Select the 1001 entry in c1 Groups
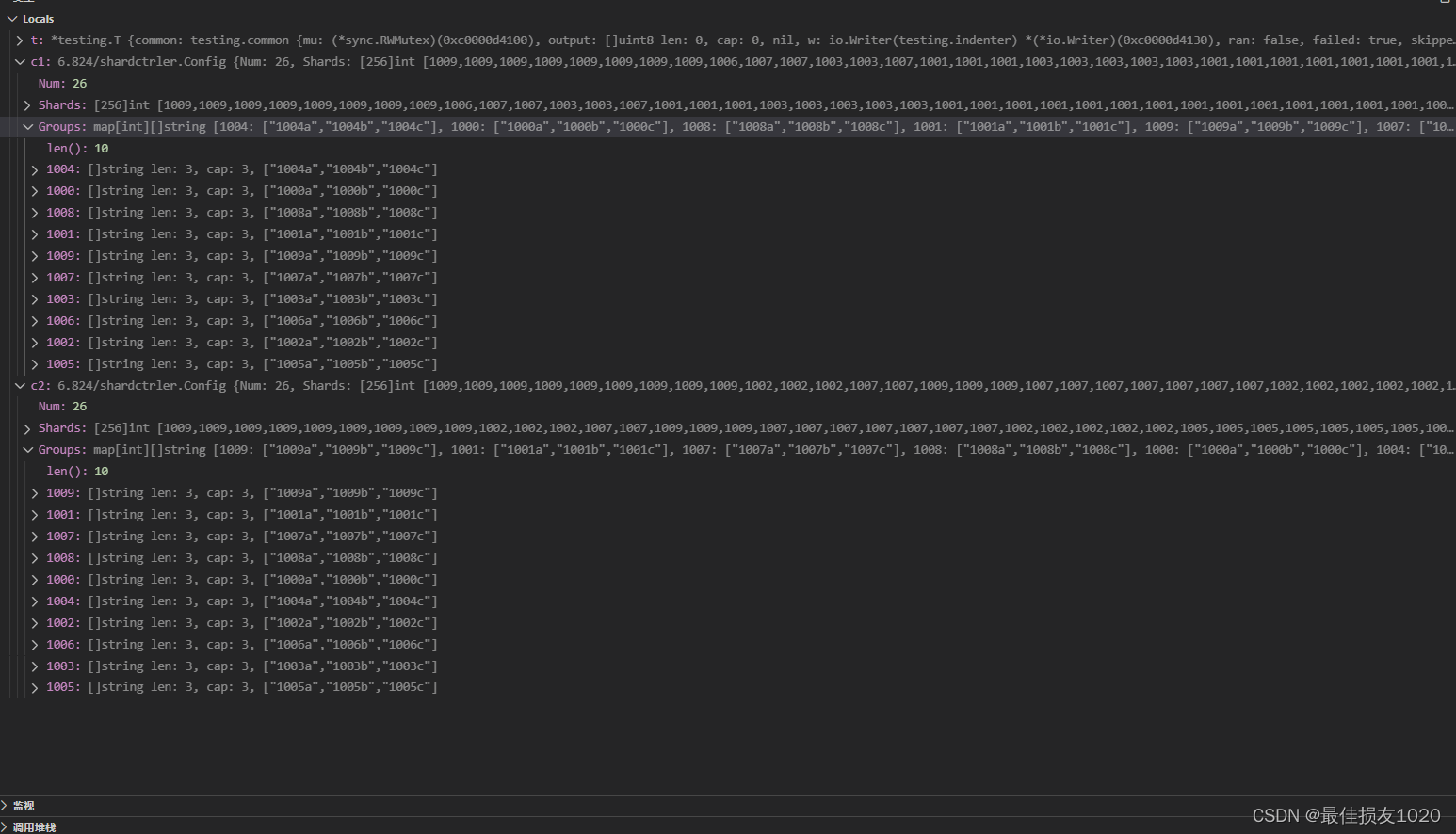 tap(728, 234)
